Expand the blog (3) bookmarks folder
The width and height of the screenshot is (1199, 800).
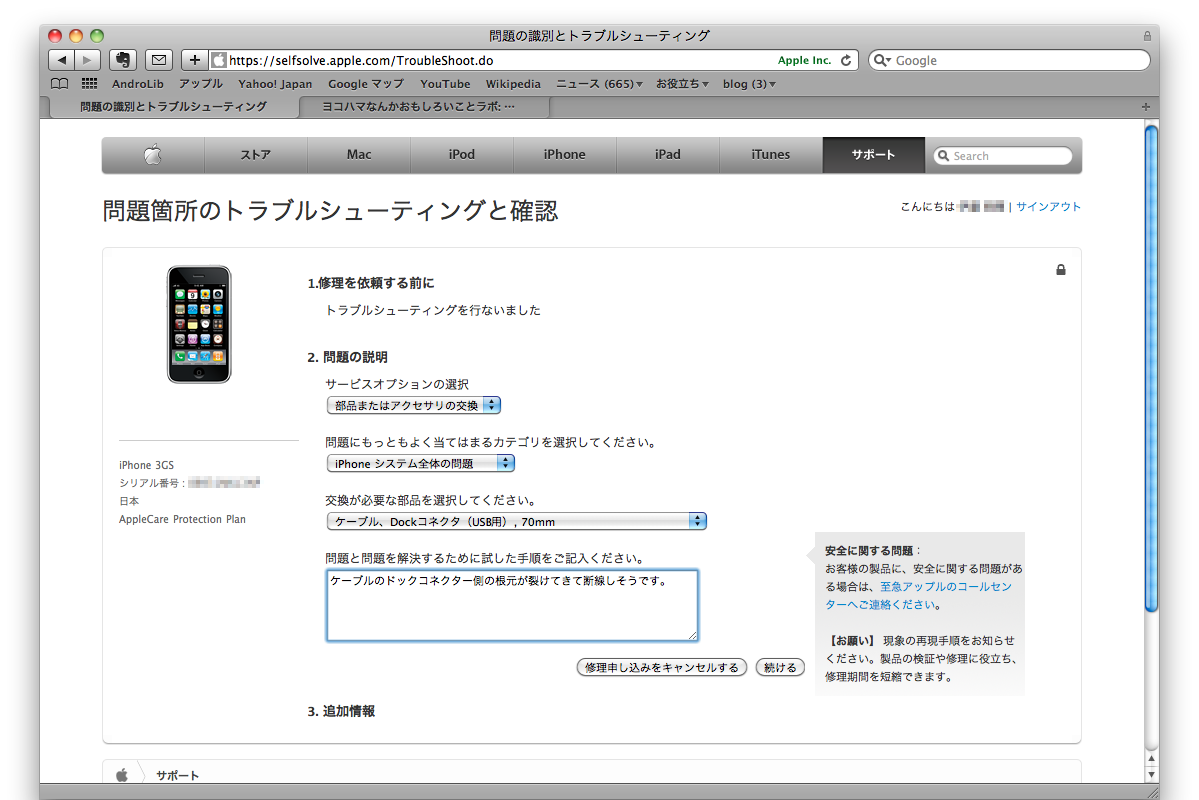tap(749, 84)
